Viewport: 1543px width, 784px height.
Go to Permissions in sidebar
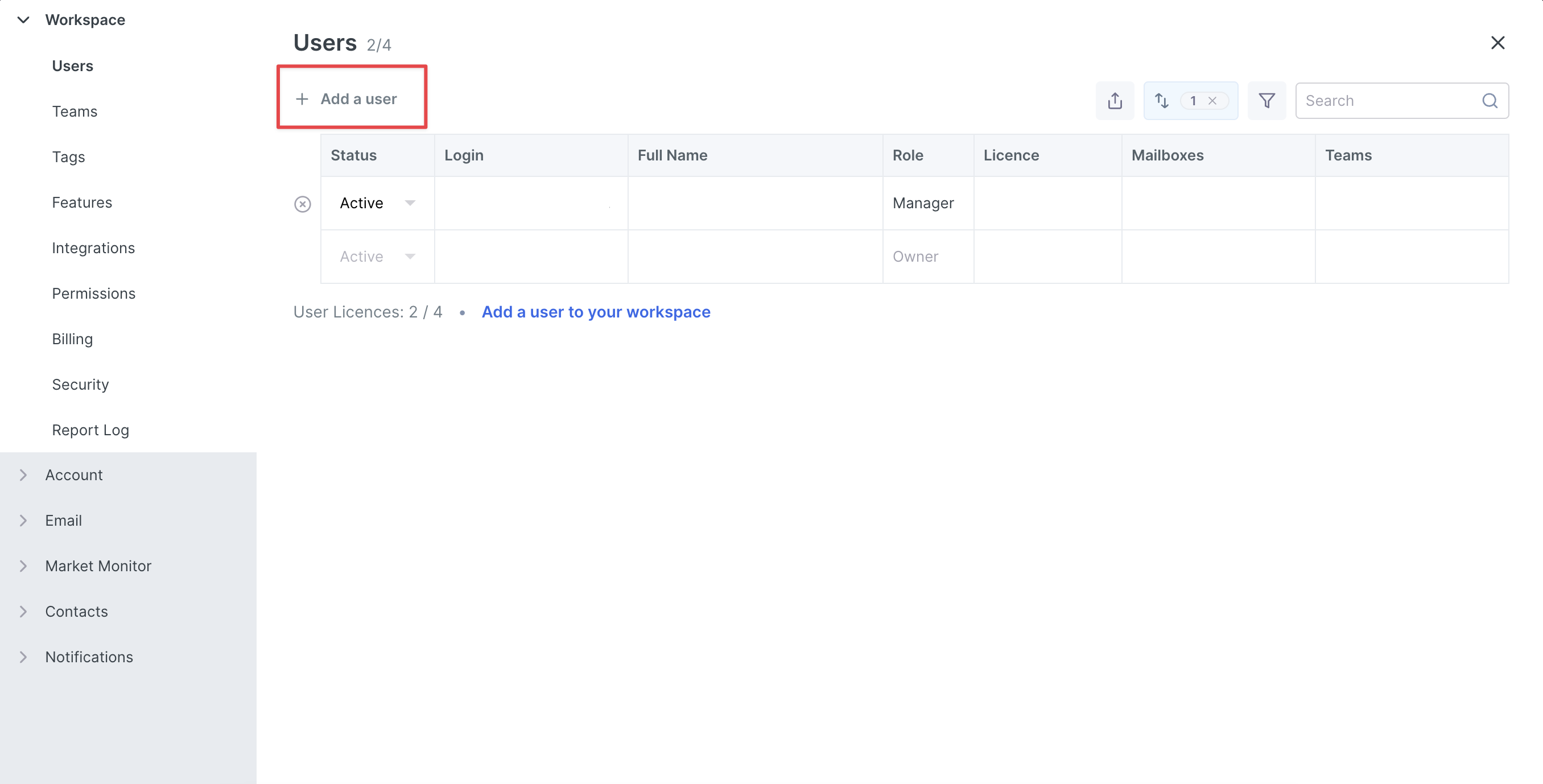click(93, 294)
